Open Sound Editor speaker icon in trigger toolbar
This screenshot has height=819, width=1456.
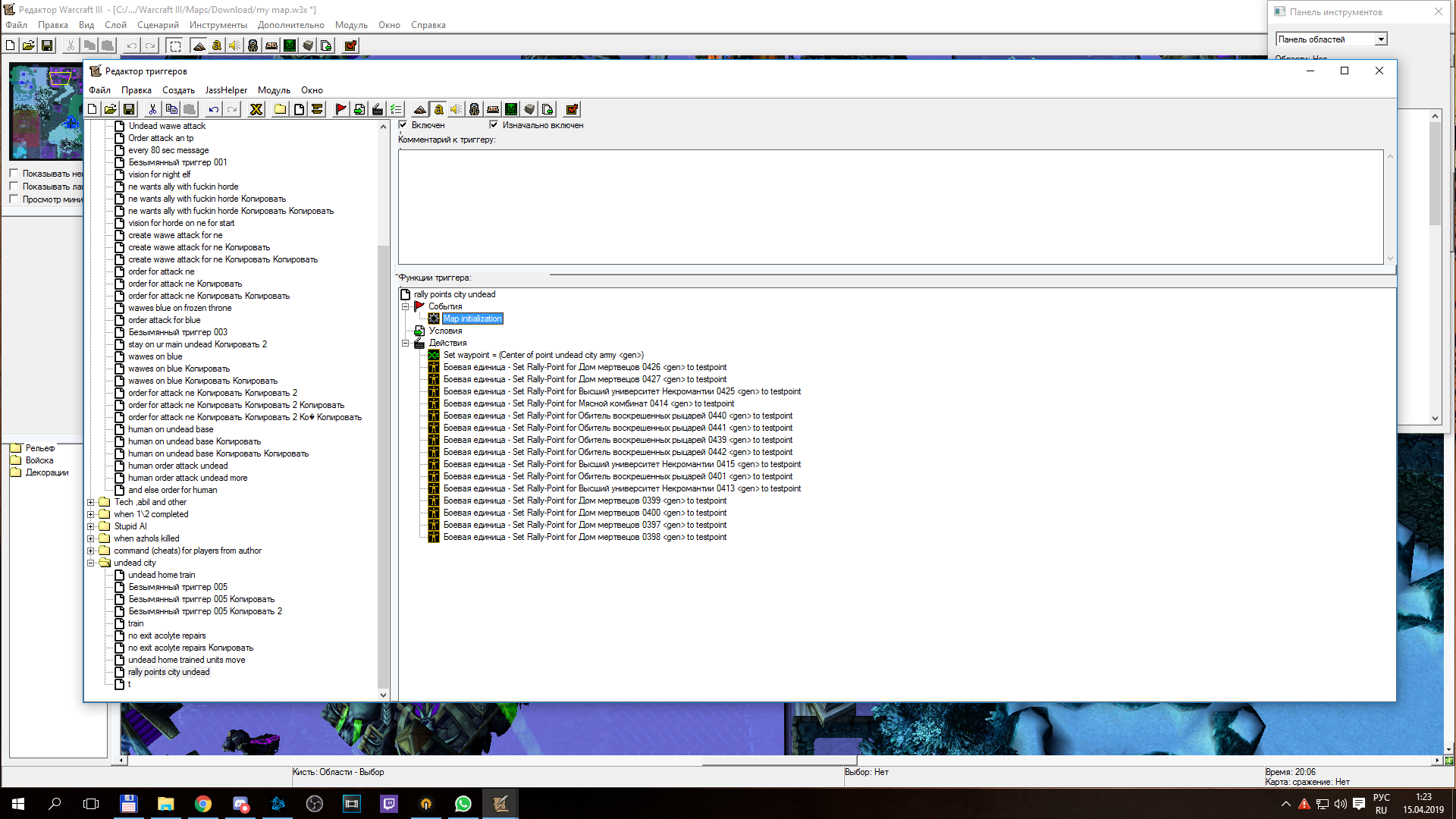tap(457, 109)
